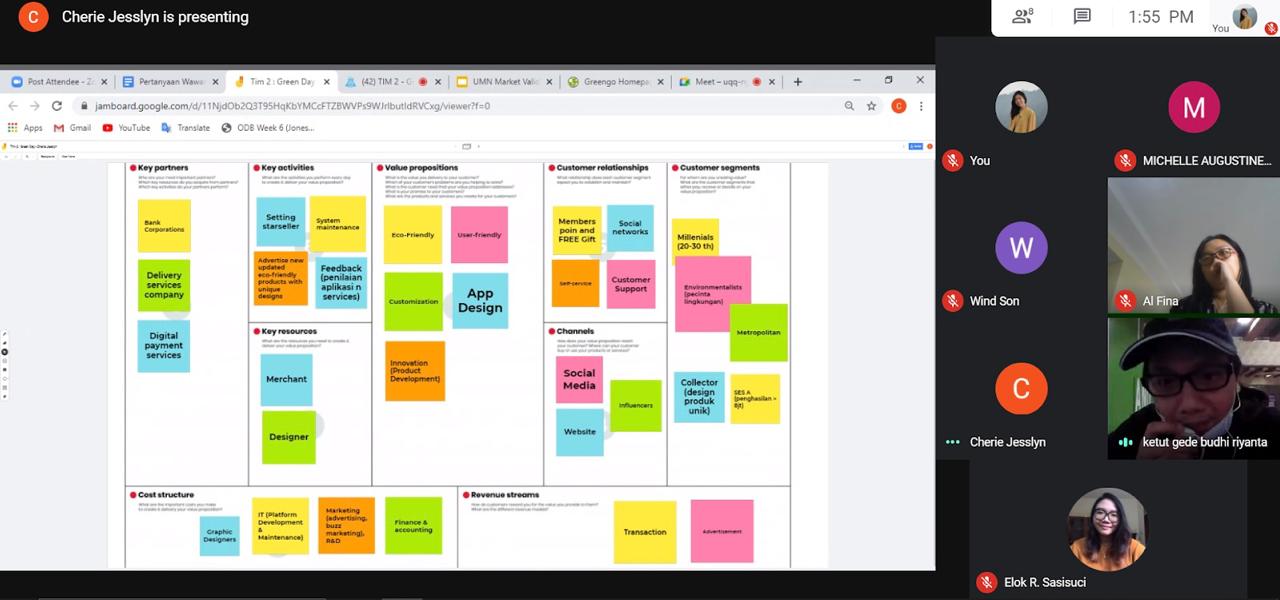Open the YouTube bookmark
Viewport: 1280px width, 600px height.
coord(126,128)
